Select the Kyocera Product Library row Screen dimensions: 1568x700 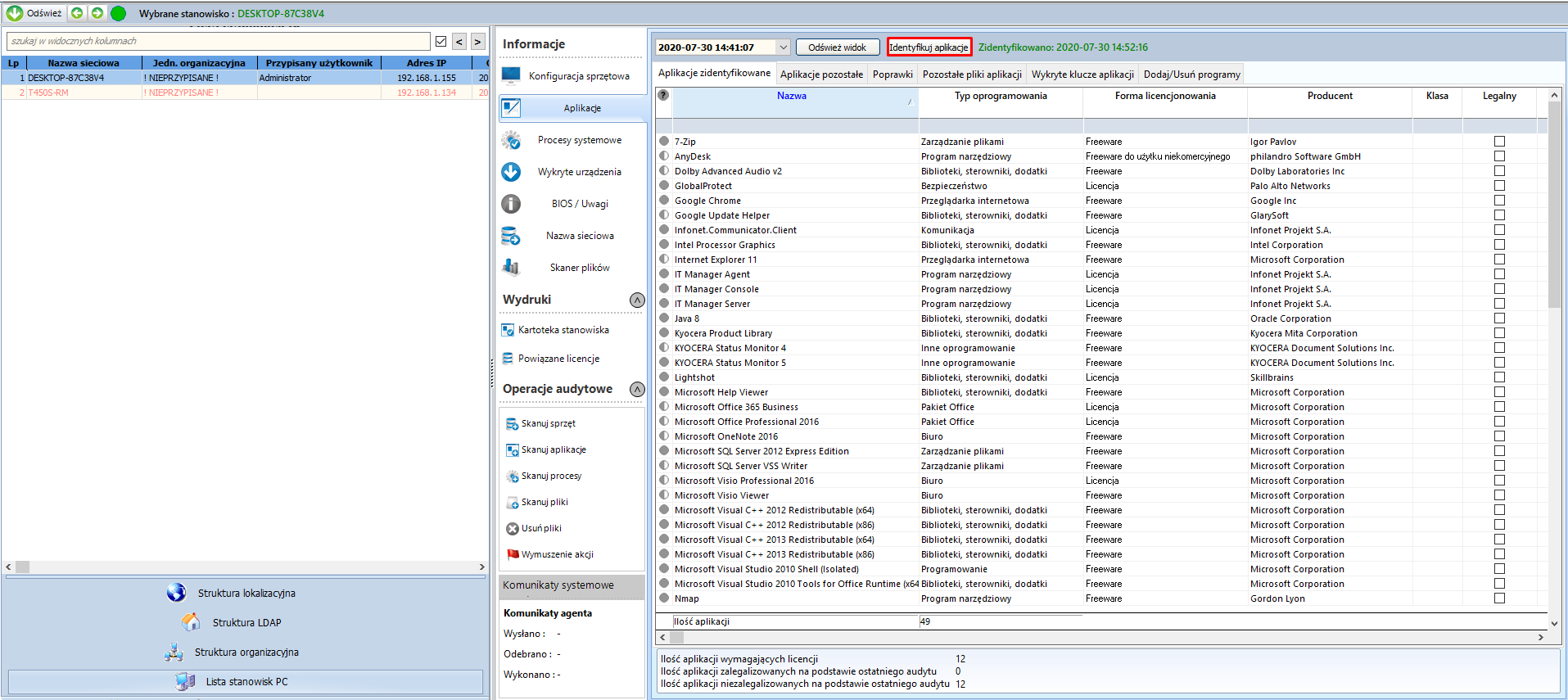pyautogui.click(x=1101, y=333)
